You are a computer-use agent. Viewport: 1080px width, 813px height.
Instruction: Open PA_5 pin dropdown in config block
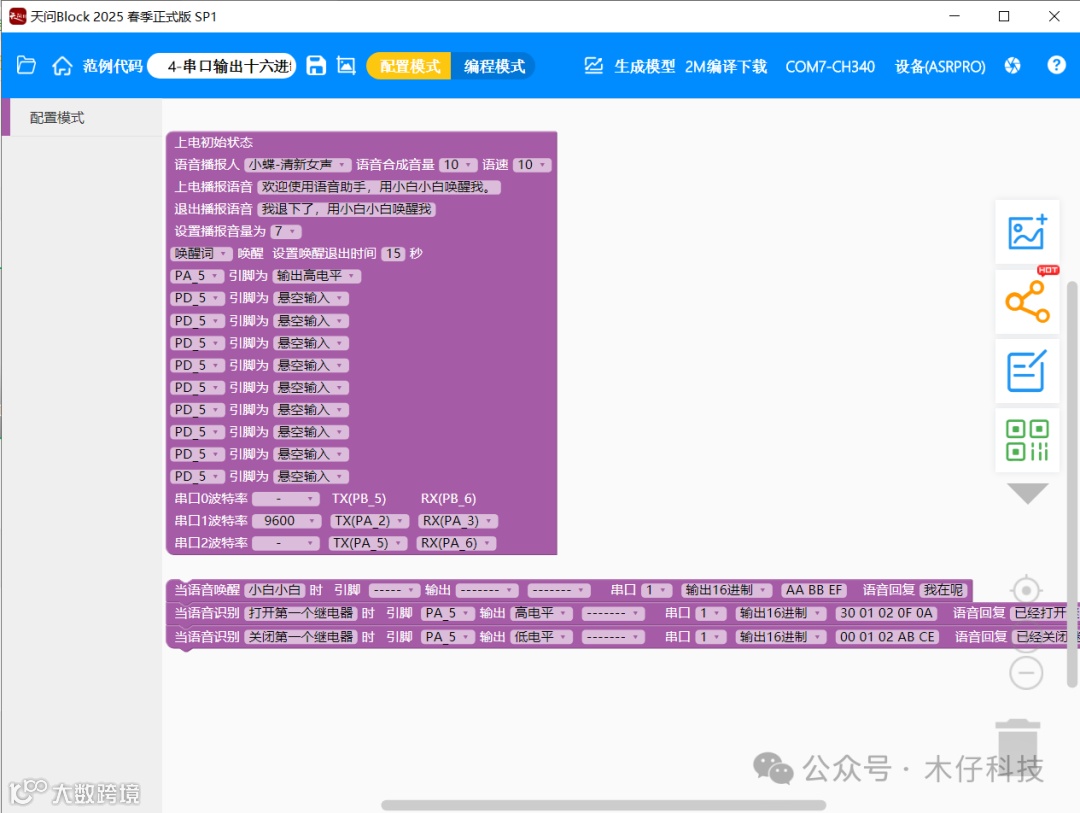[x=197, y=276]
